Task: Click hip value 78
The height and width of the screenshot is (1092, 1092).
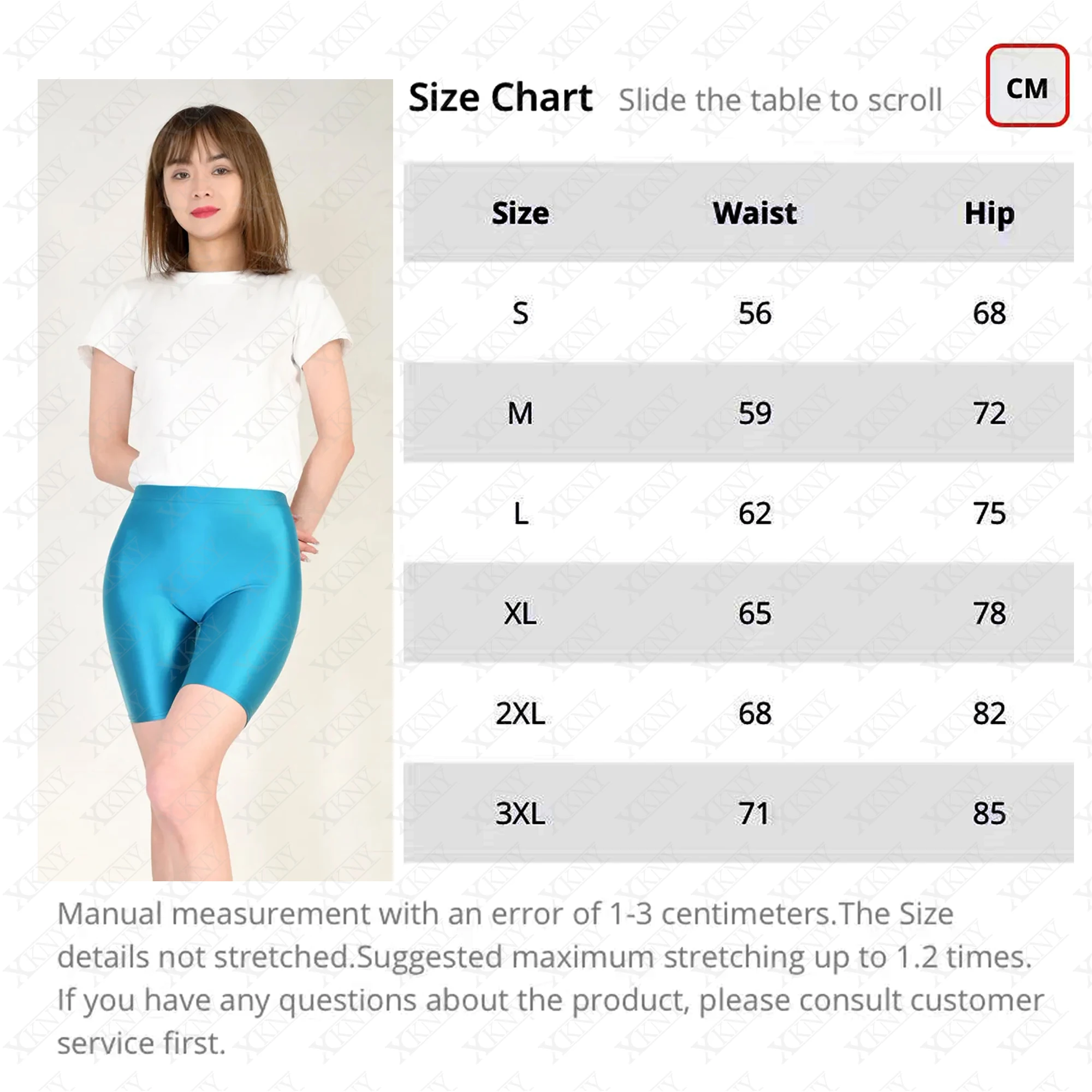Action: click(989, 613)
